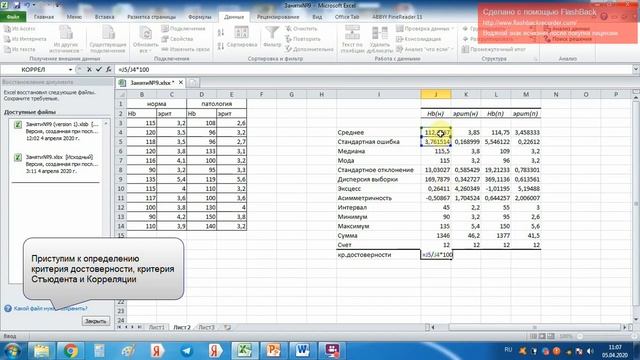The height and width of the screenshot is (360, 640).
Task: Switch to Word in the taskbar
Action: [x=302, y=350]
